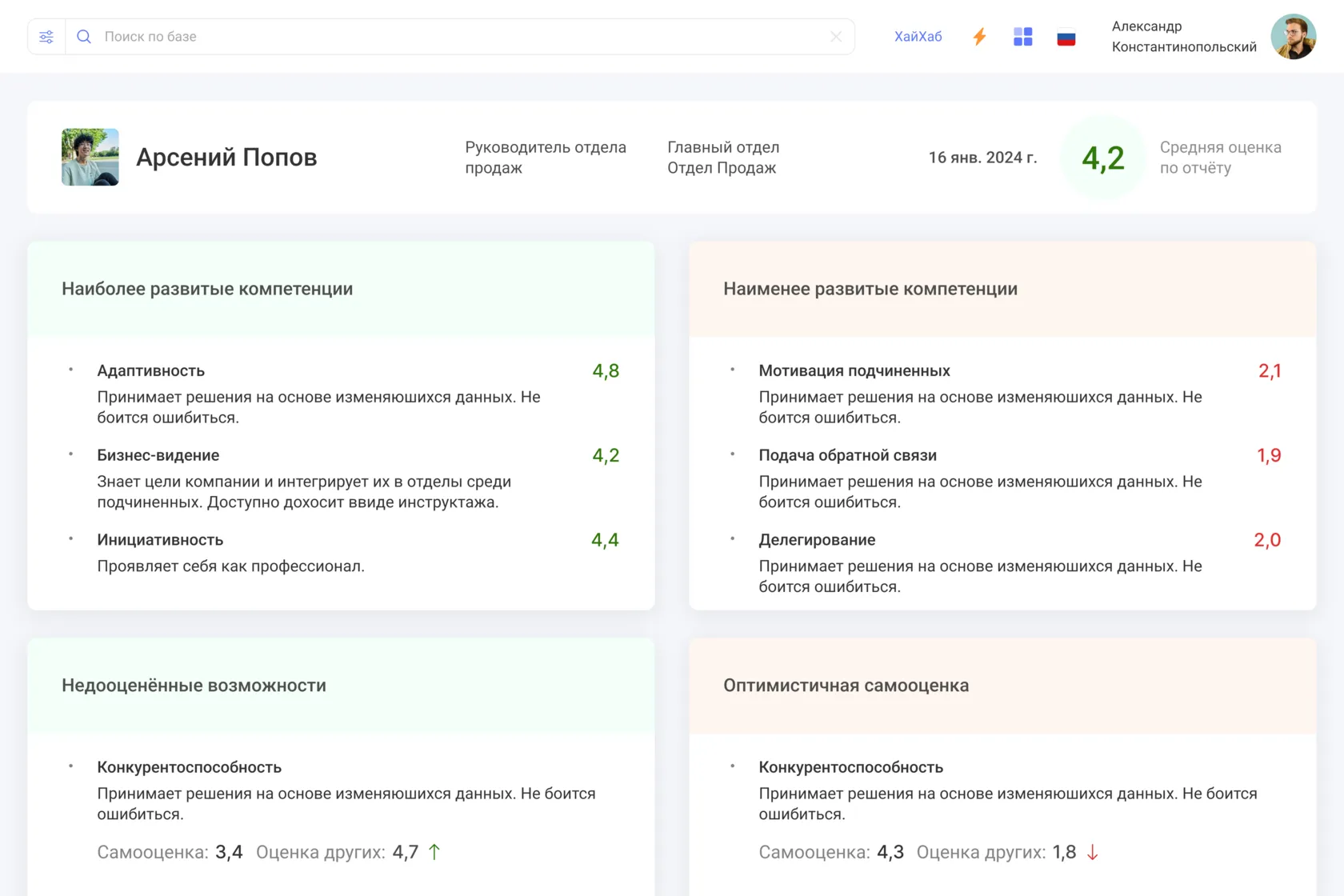Open user profile avatar in header

1293,37
